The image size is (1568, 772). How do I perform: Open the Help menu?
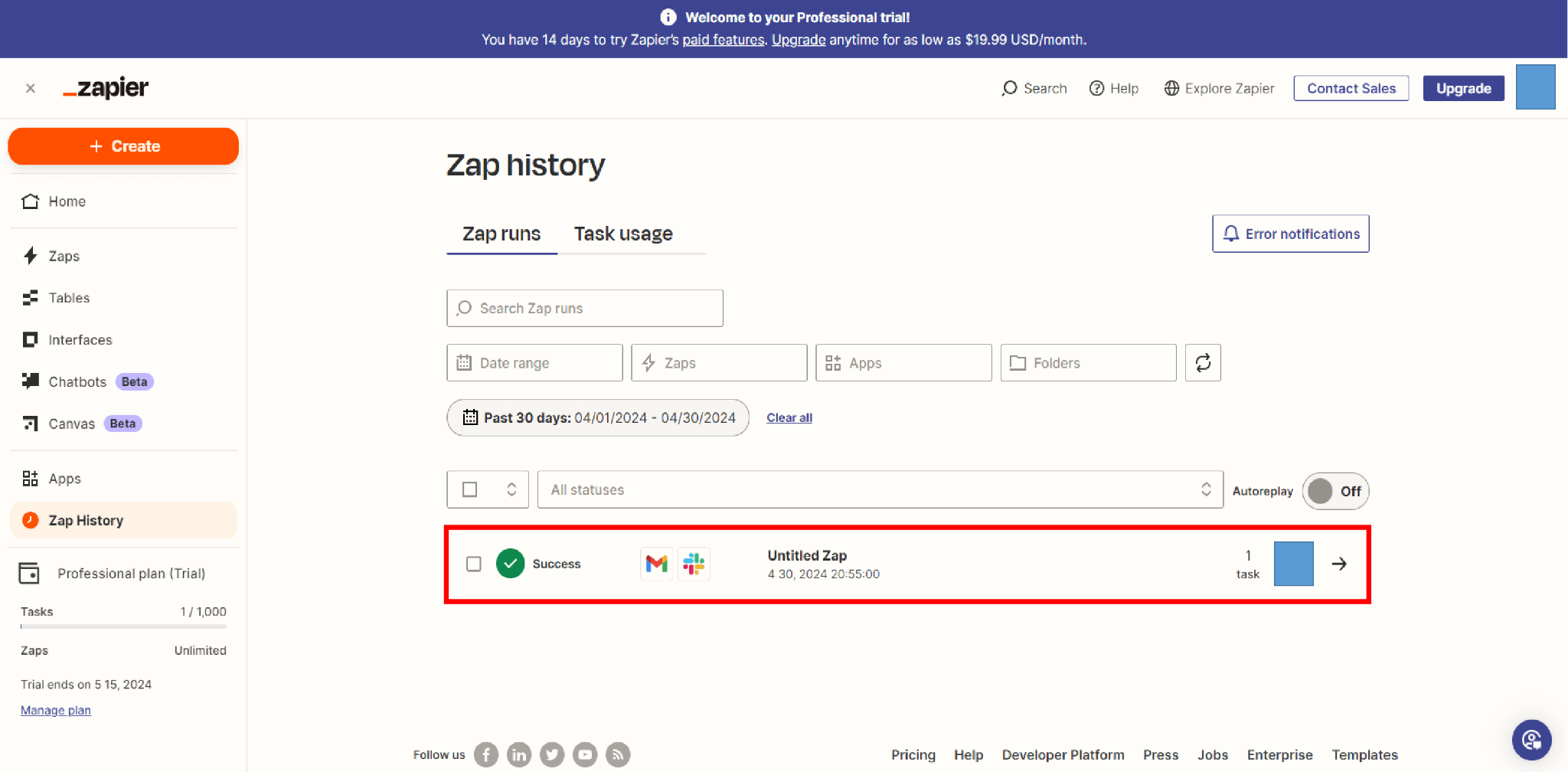point(1114,88)
